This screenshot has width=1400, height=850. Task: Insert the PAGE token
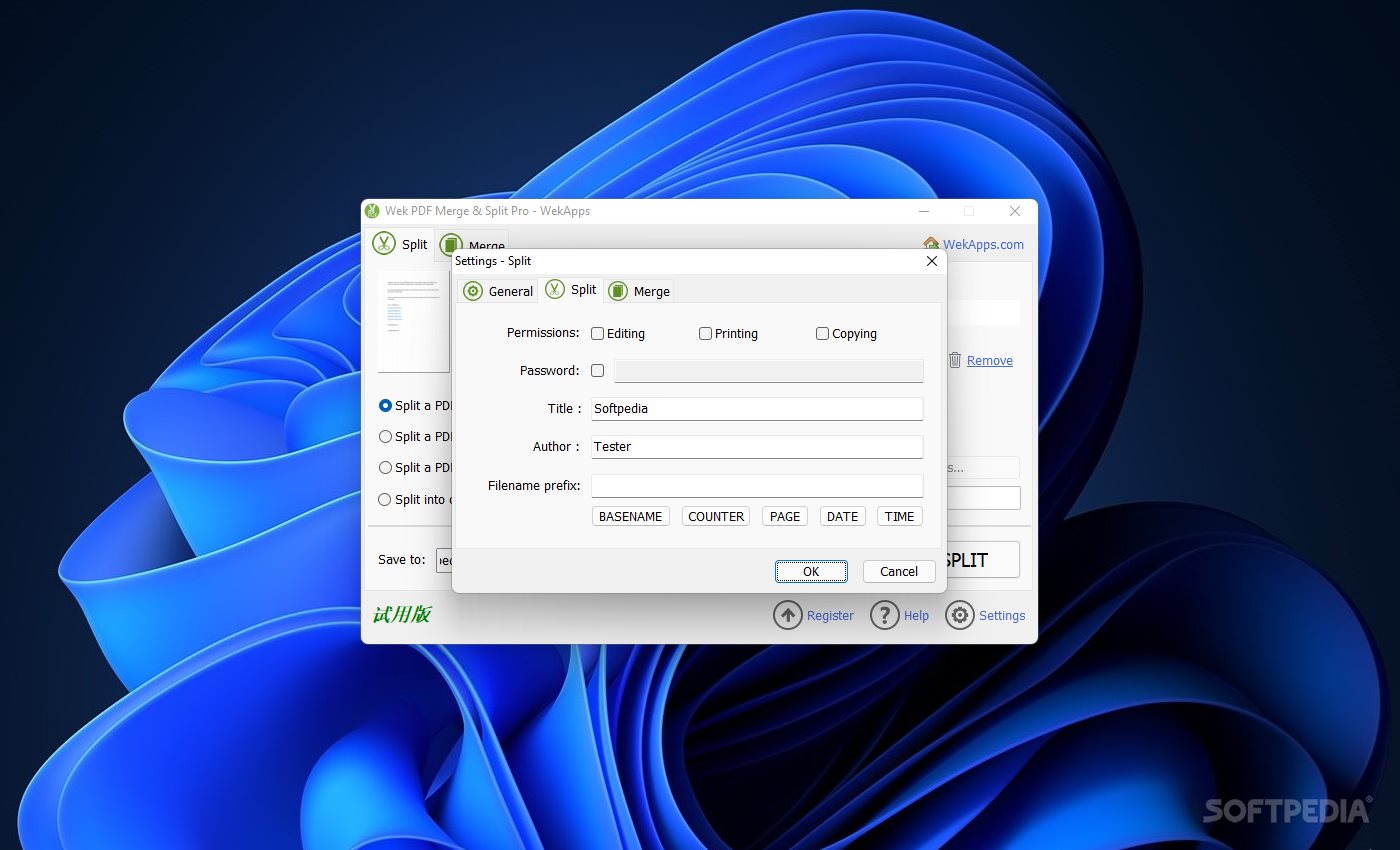click(x=785, y=516)
